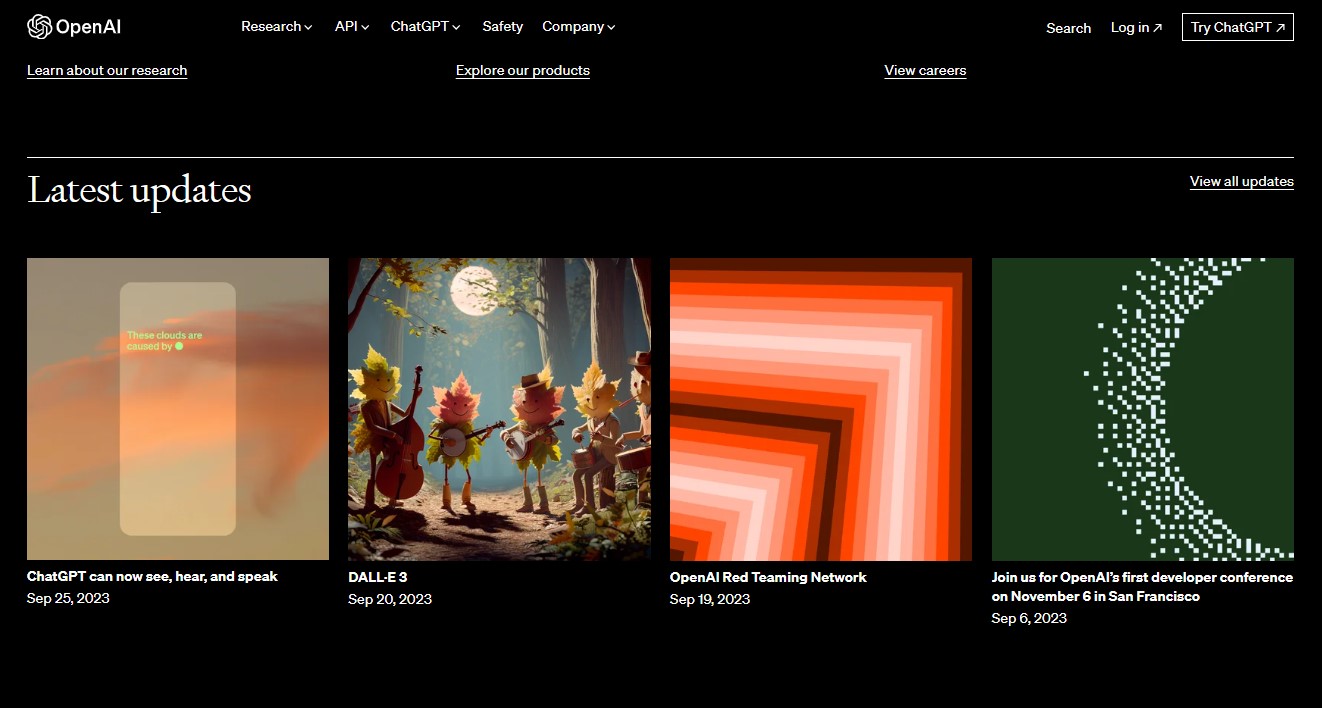The width and height of the screenshot is (1322, 708).
Task: Click the 'Sep 20, 2023' date text
Action: click(390, 599)
